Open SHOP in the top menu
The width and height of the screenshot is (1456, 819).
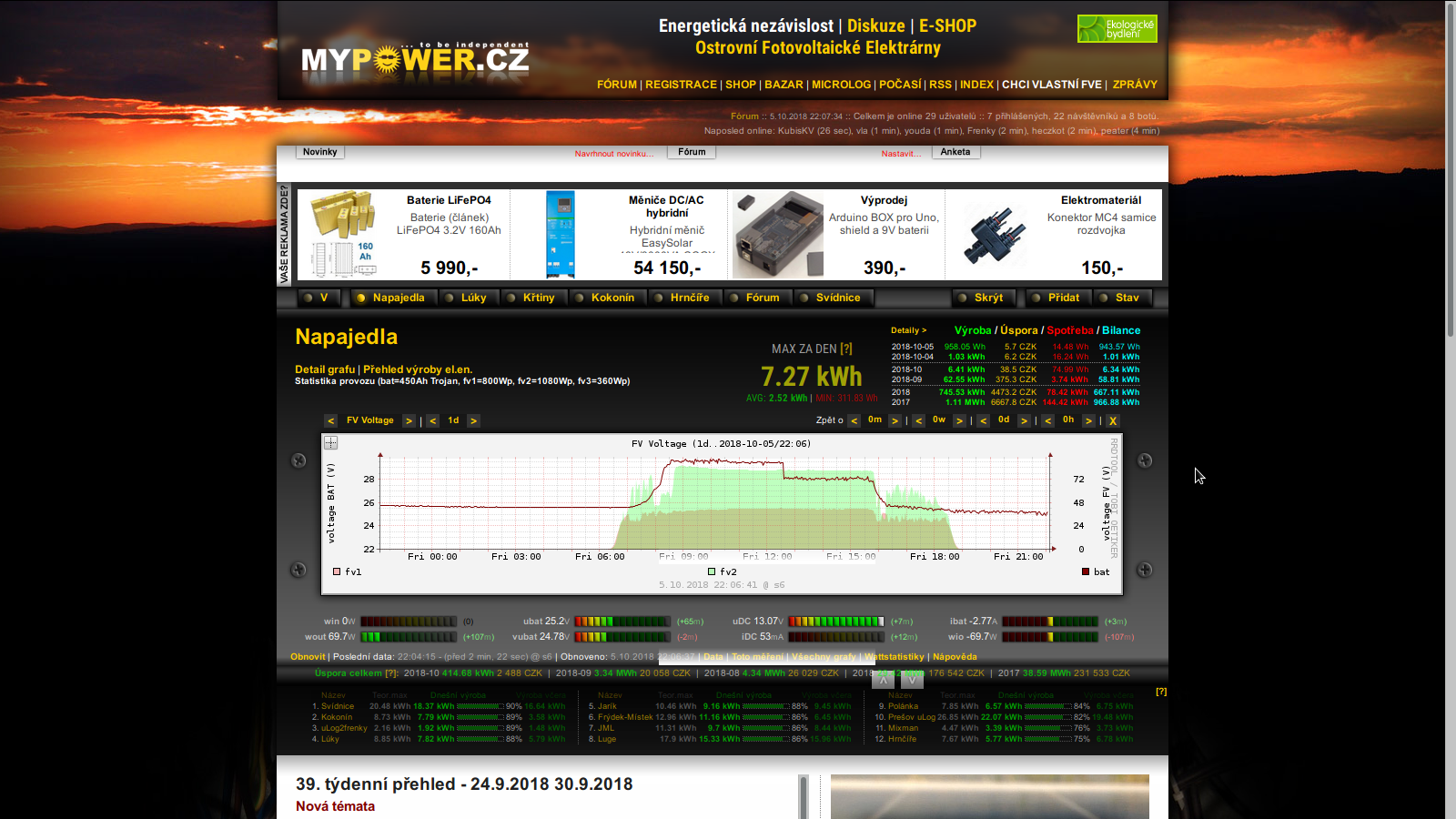741,85
